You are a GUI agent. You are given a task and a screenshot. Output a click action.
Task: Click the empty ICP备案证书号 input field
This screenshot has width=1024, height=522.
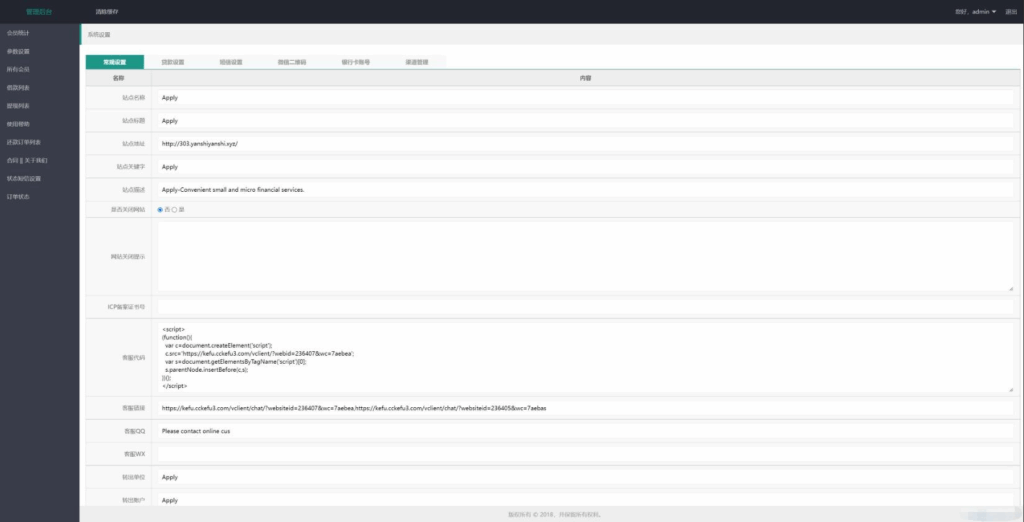point(584,306)
